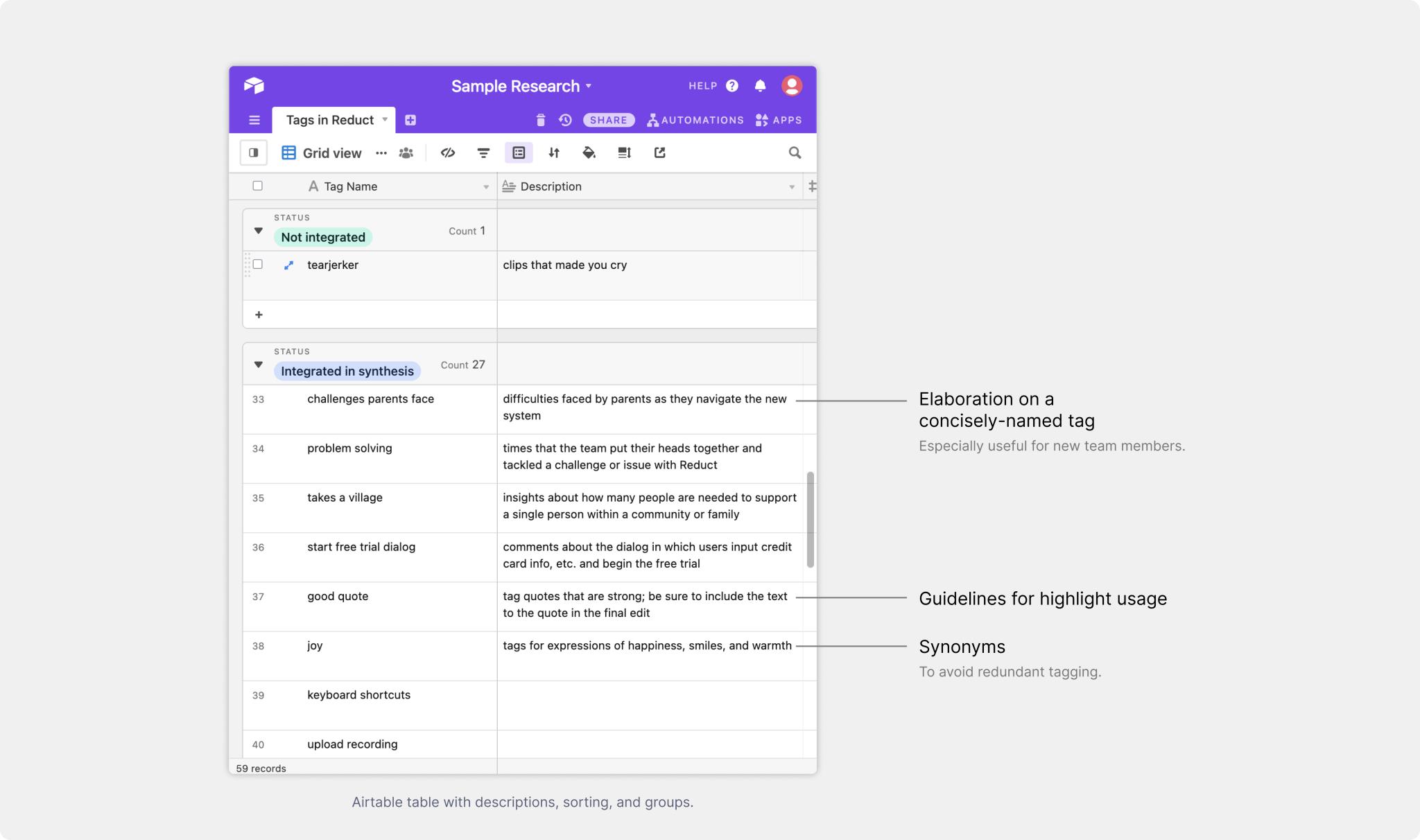Open the row height icon
The image size is (1420, 840).
(625, 152)
